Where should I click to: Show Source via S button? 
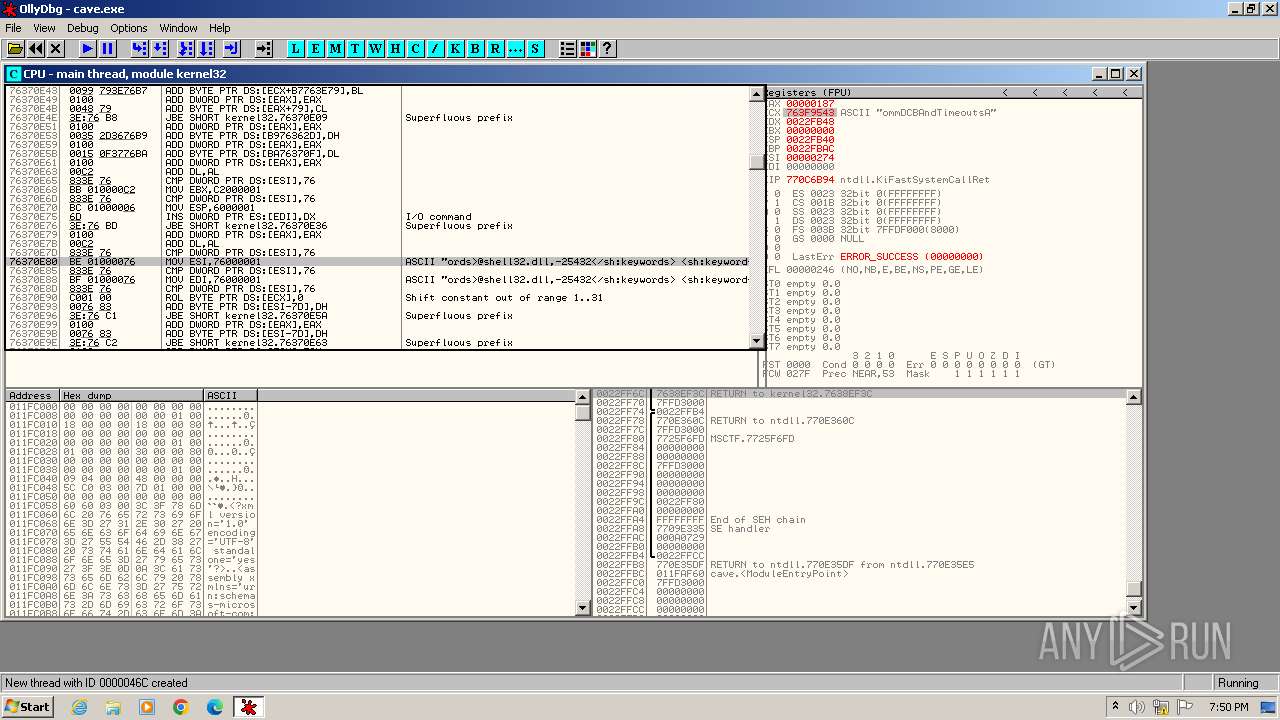[535, 48]
